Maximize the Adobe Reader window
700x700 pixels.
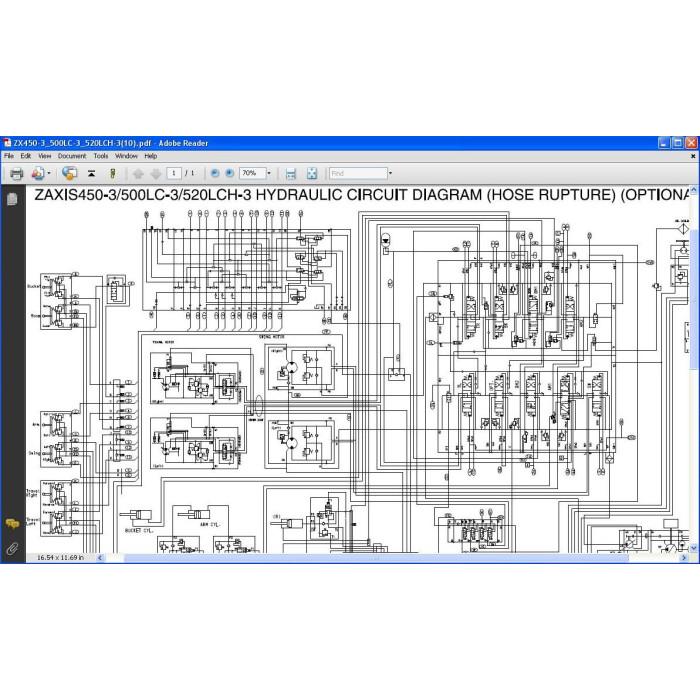[x=678, y=143]
